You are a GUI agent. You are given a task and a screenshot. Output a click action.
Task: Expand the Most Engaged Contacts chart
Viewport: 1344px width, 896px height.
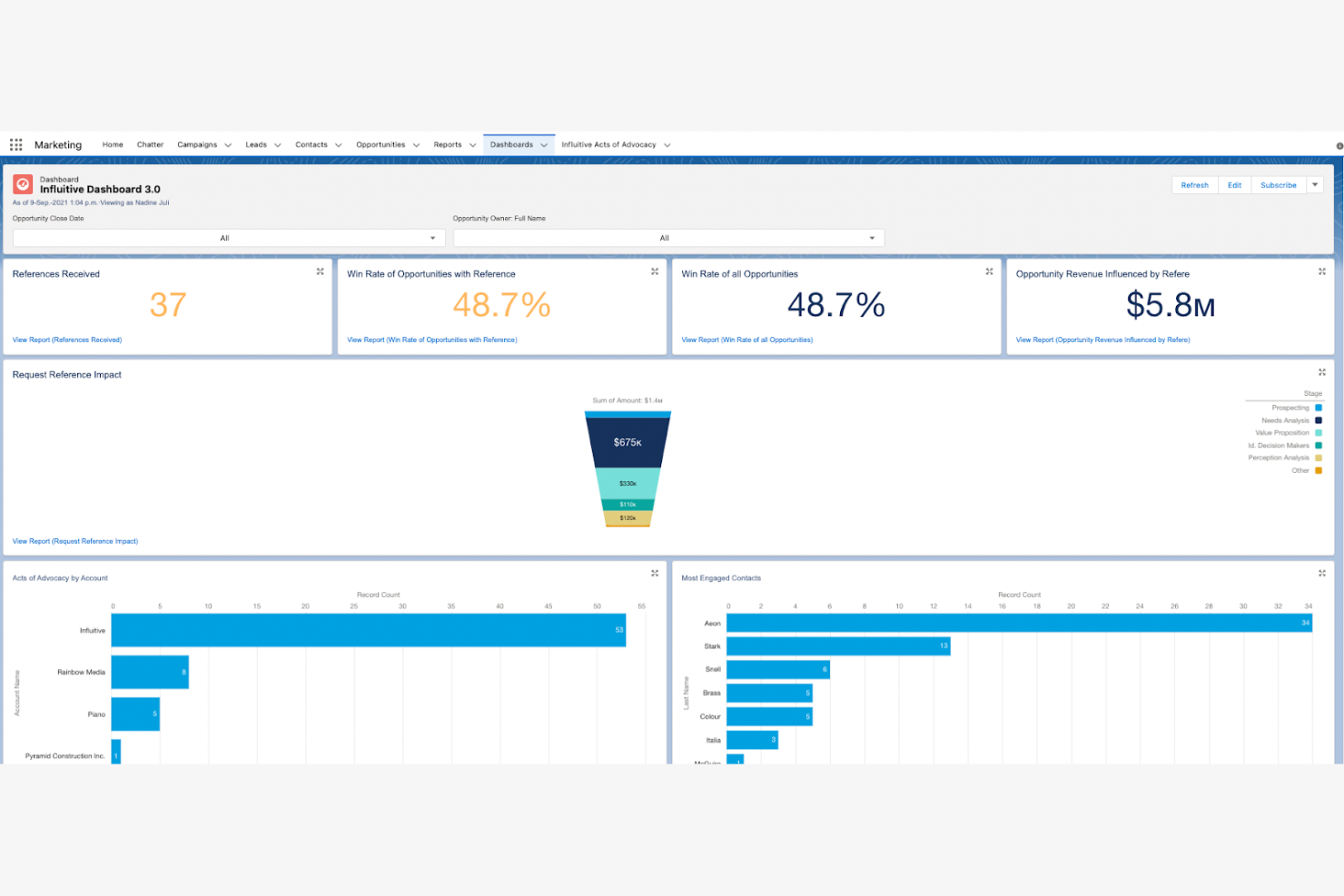tap(1322, 573)
